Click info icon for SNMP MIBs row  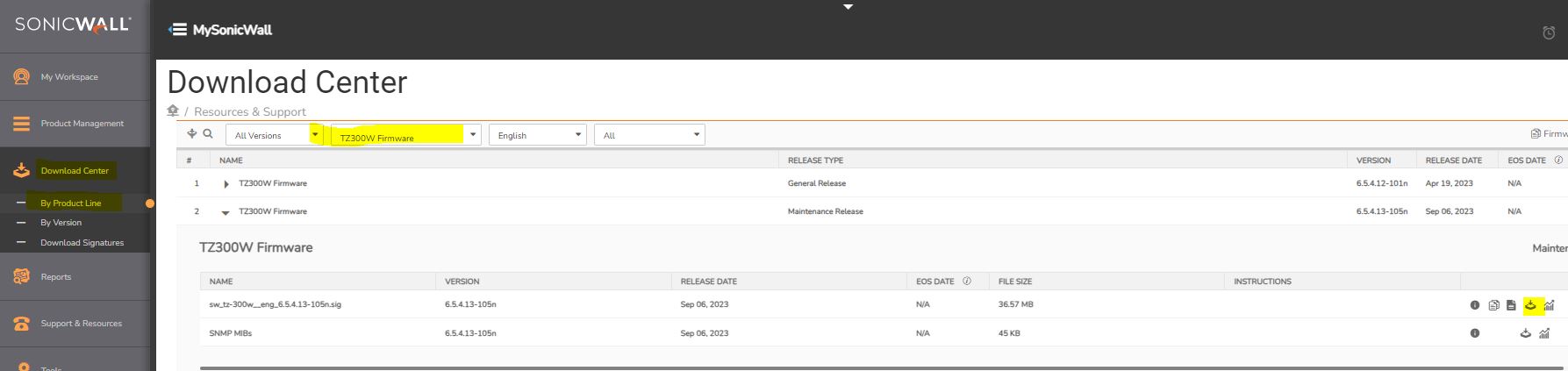coord(1475,333)
